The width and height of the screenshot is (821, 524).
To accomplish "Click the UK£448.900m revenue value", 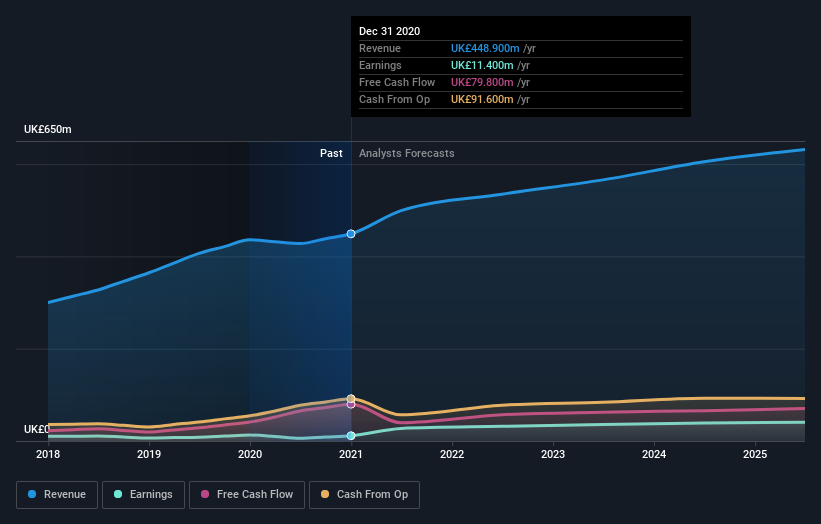I will (485, 48).
